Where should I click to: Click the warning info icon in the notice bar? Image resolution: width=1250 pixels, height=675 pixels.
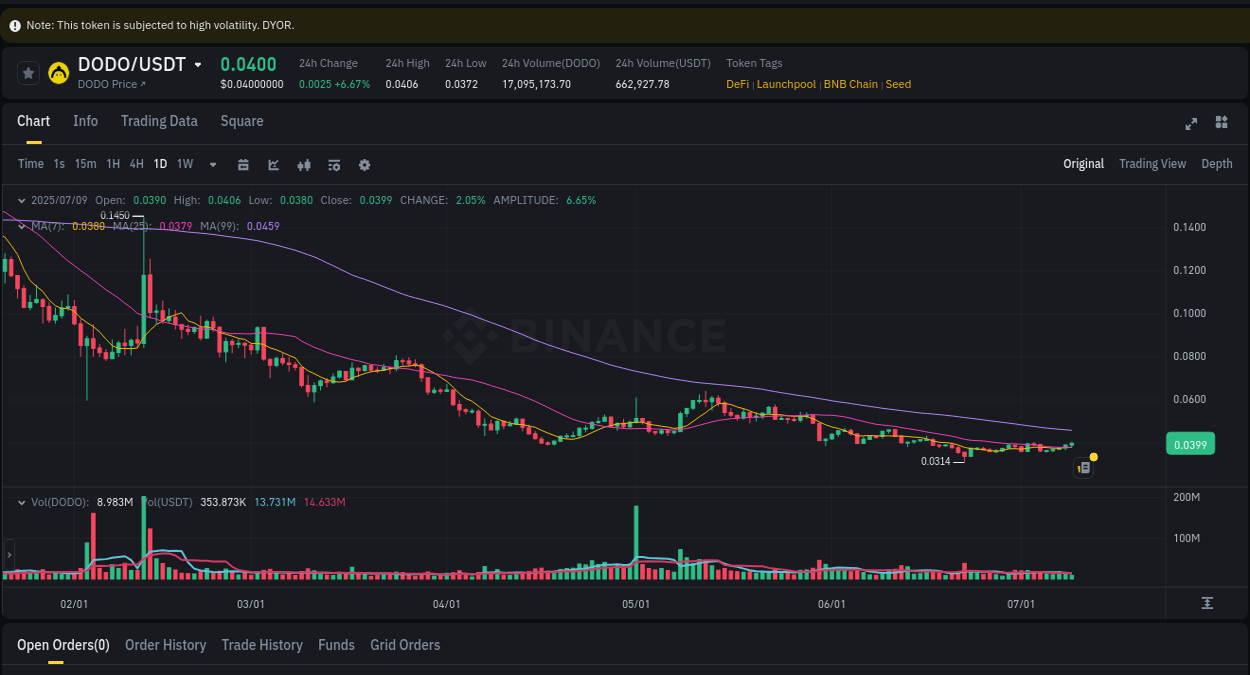(x=14, y=24)
